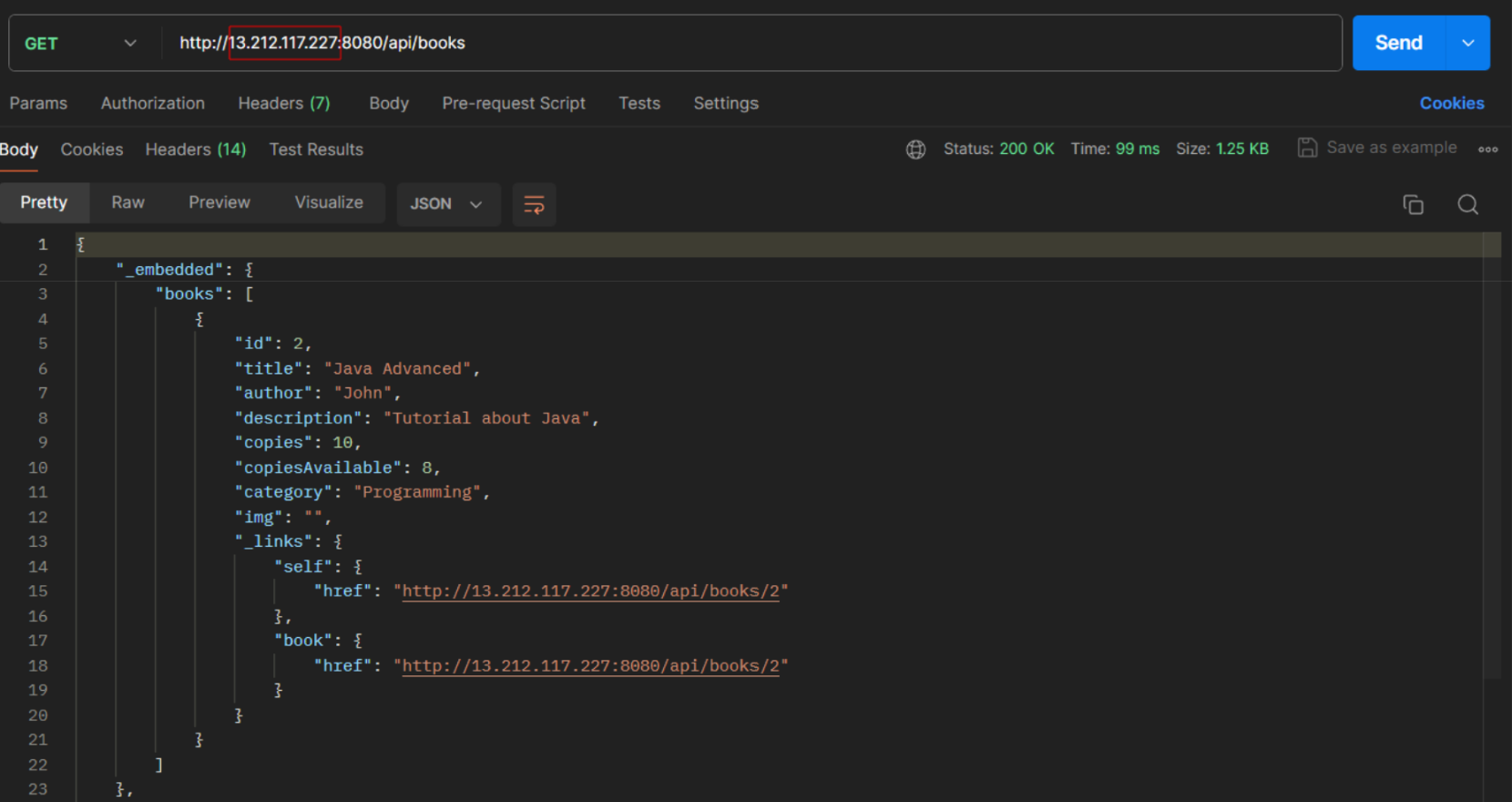The image size is (1512, 802).
Task: Click the Cookies link at right
Action: [x=1452, y=103]
